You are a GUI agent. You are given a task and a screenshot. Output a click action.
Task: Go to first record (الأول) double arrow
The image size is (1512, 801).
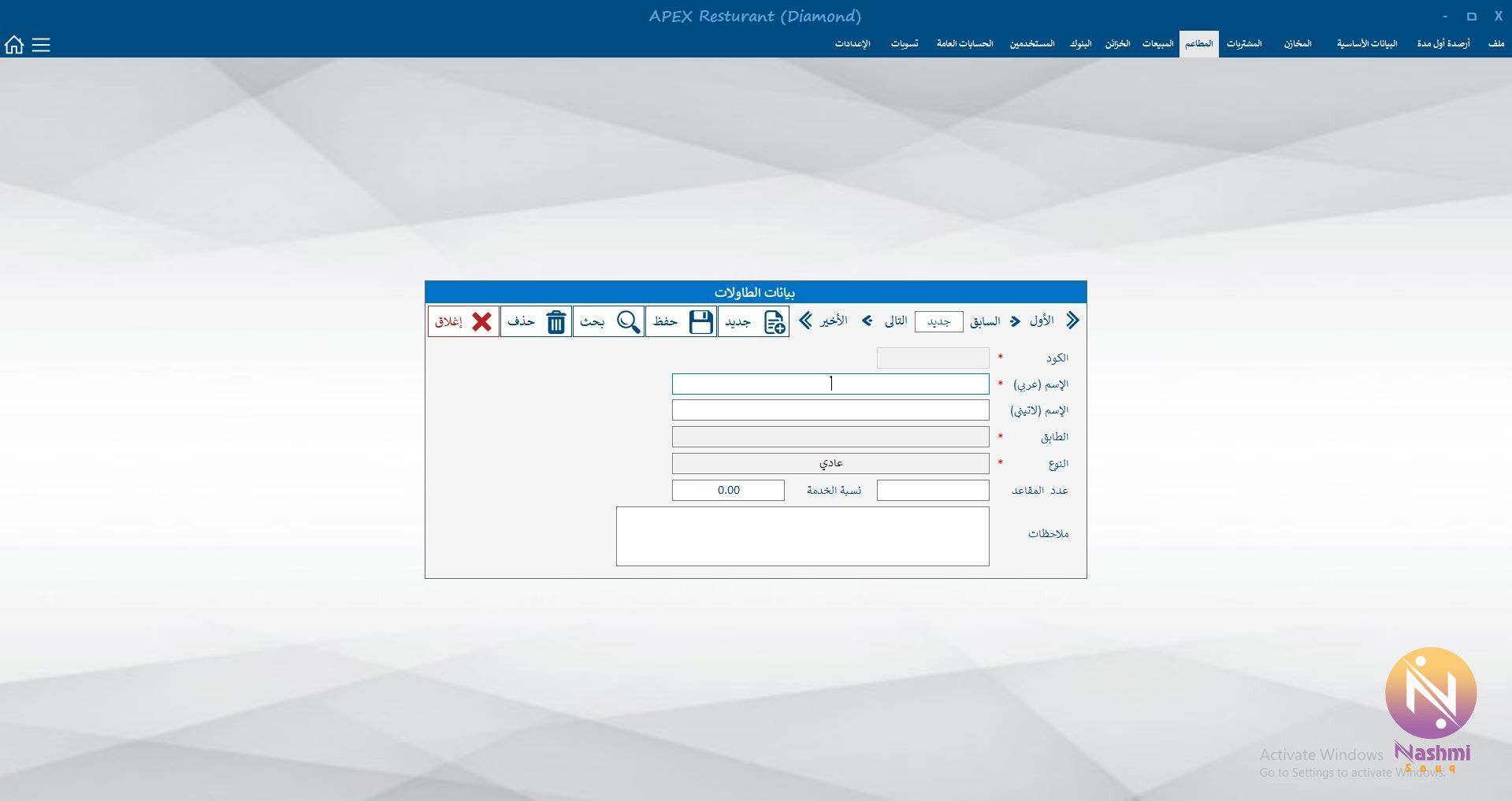click(x=1072, y=321)
